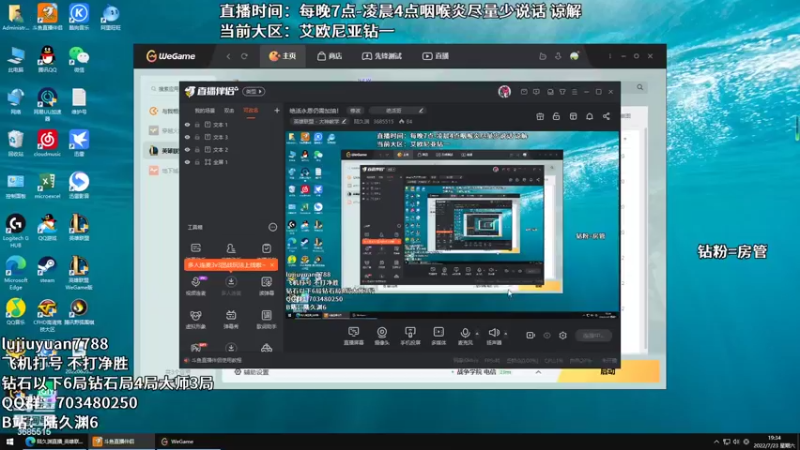Click the stop streaming button
This screenshot has height=450, width=800.
point(593,335)
